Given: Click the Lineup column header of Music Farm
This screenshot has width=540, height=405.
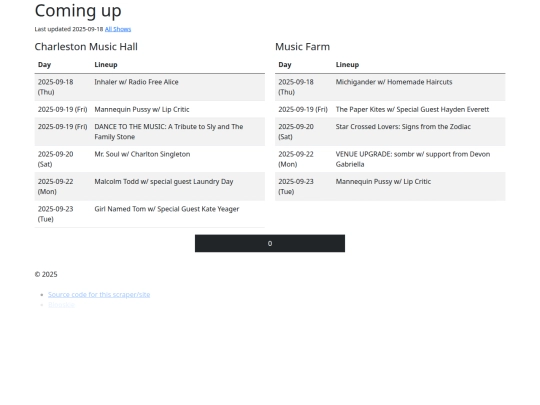Looking at the screenshot, I should click(x=347, y=65).
